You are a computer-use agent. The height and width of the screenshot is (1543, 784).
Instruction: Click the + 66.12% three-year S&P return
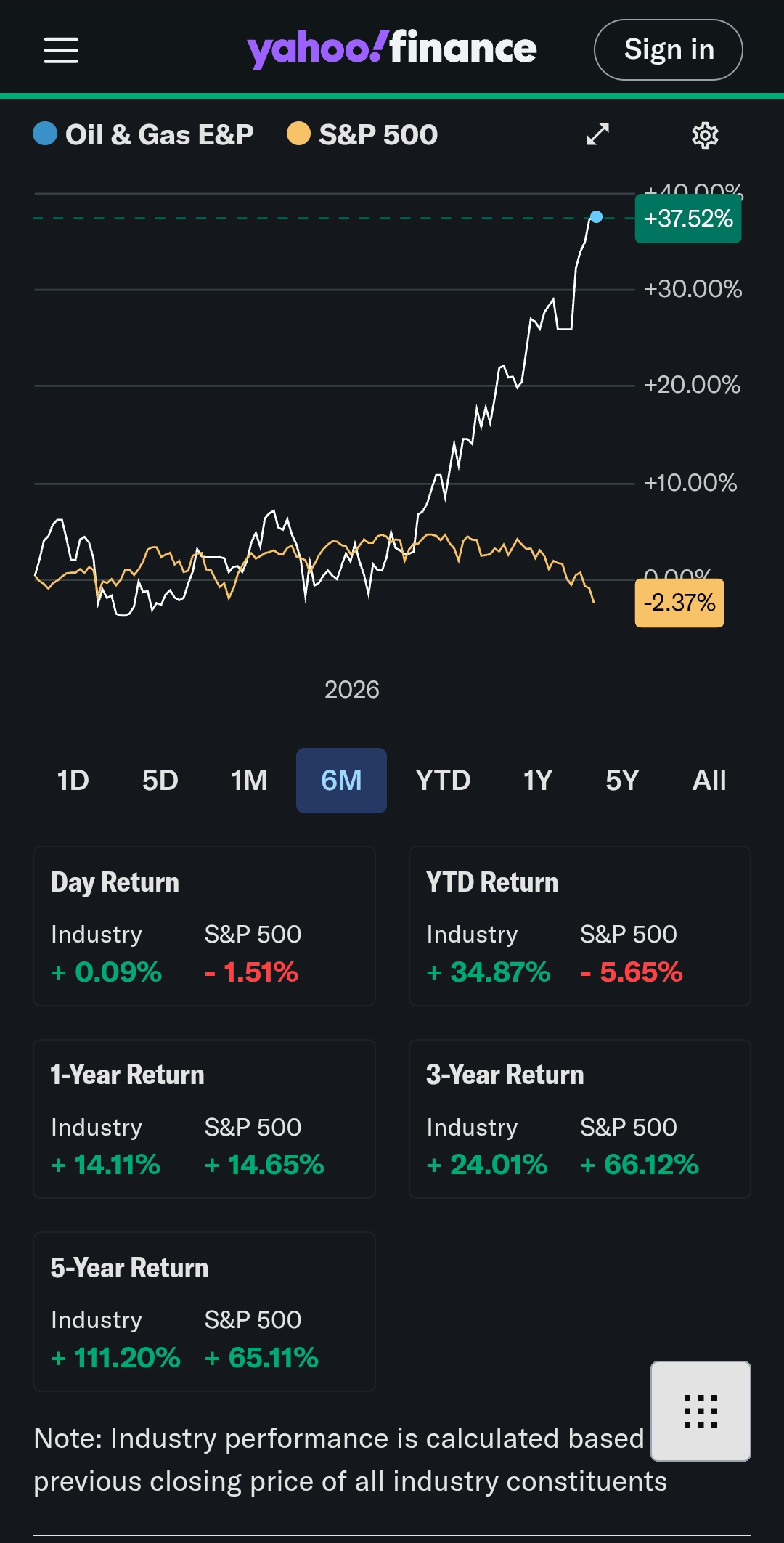(640, 1165)
